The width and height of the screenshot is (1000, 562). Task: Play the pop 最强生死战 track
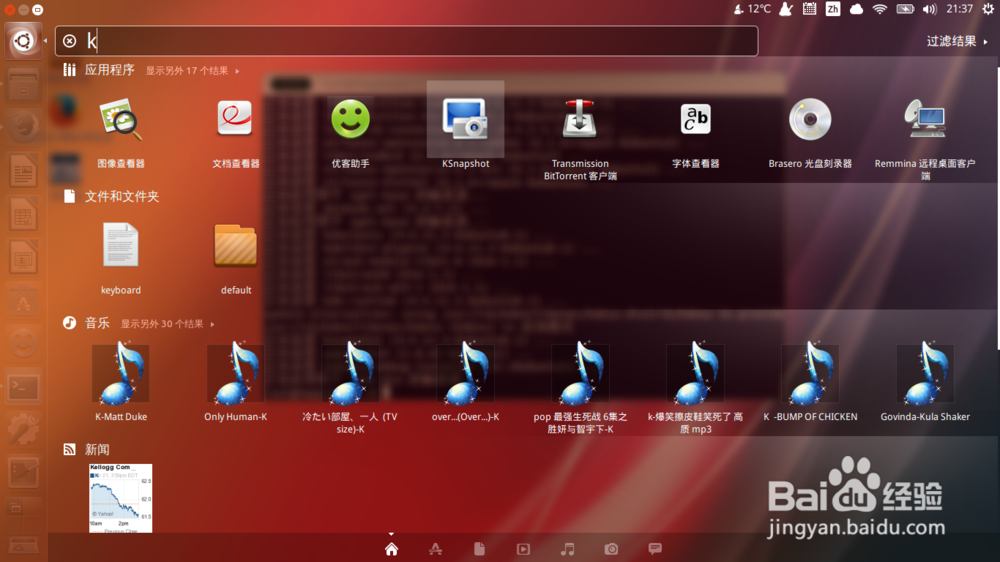(x=580, y=373)
